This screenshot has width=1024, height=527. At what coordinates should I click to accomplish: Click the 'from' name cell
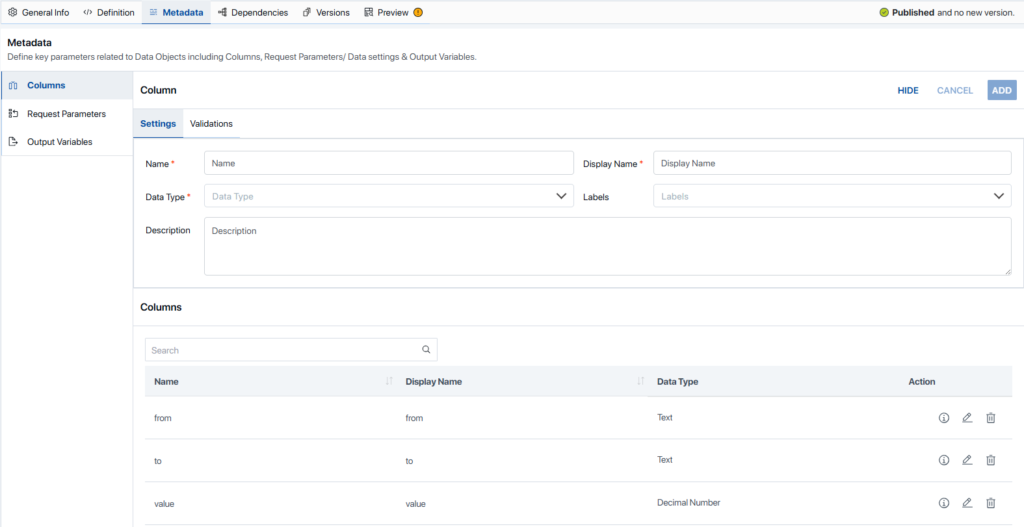coord(163,418)
